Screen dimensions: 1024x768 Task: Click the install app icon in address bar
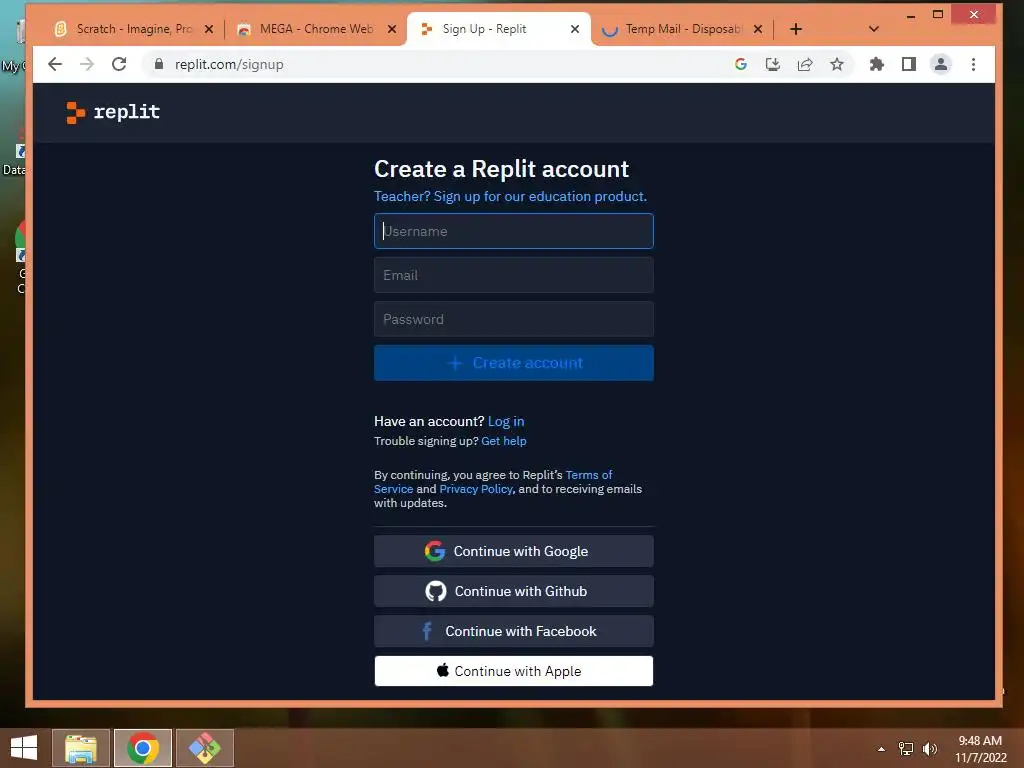[x=773, y=64]
